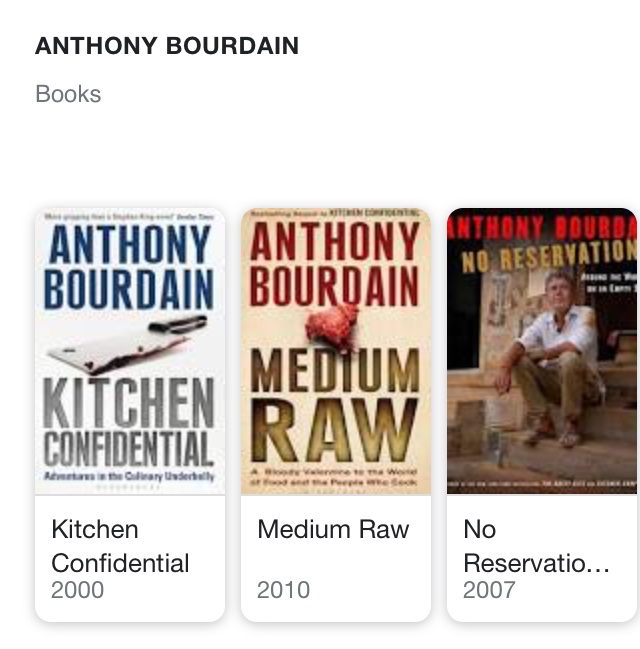Click the 2000 publication year label
This screenshot has height=649, width=640.
click(x=77, y=590)
